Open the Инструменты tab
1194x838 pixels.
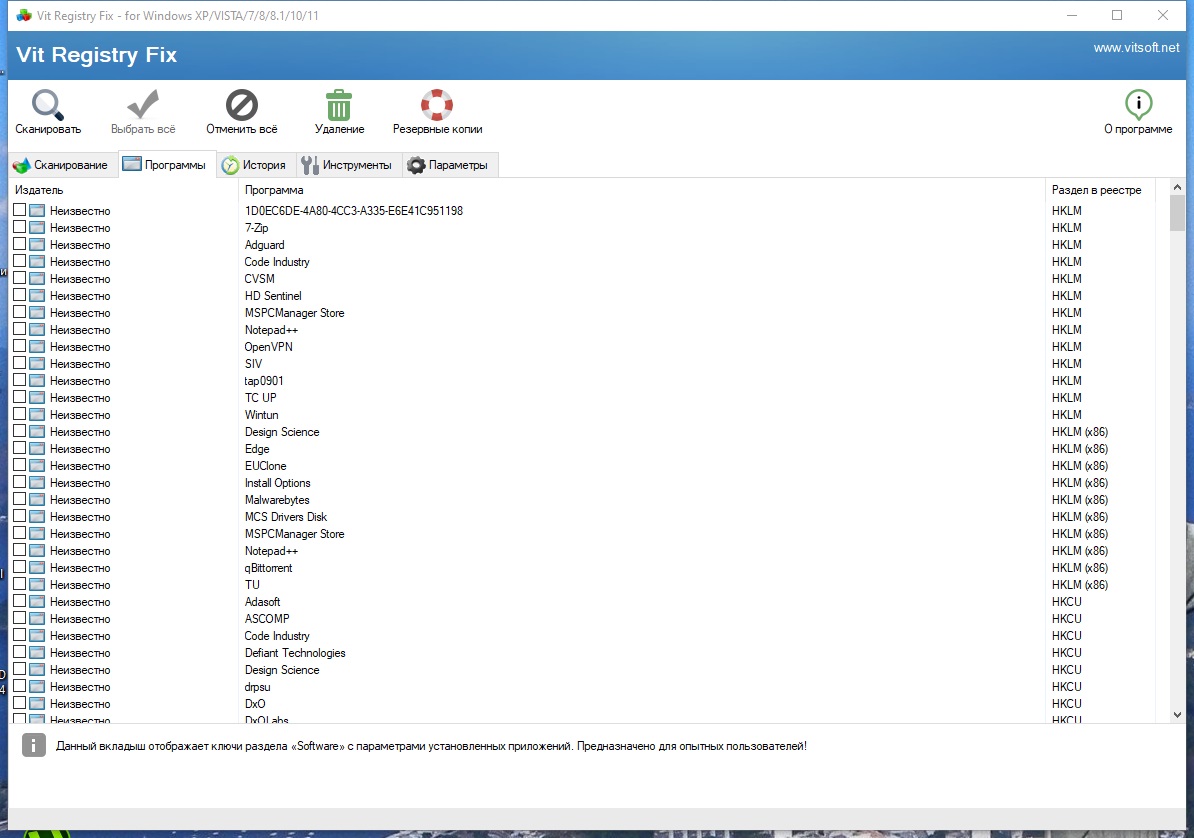point(347,165)
